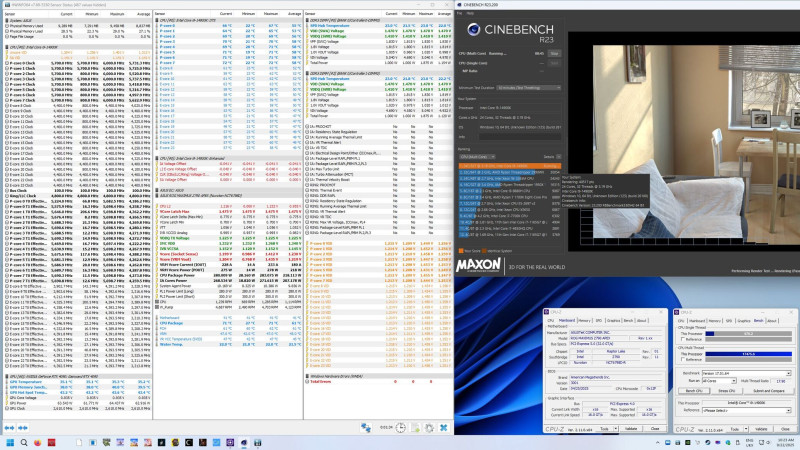The height and width of the screenshot is (450, 800).
Task: Click the Cinebench Info input field
Action: click(x=520, y=137)
